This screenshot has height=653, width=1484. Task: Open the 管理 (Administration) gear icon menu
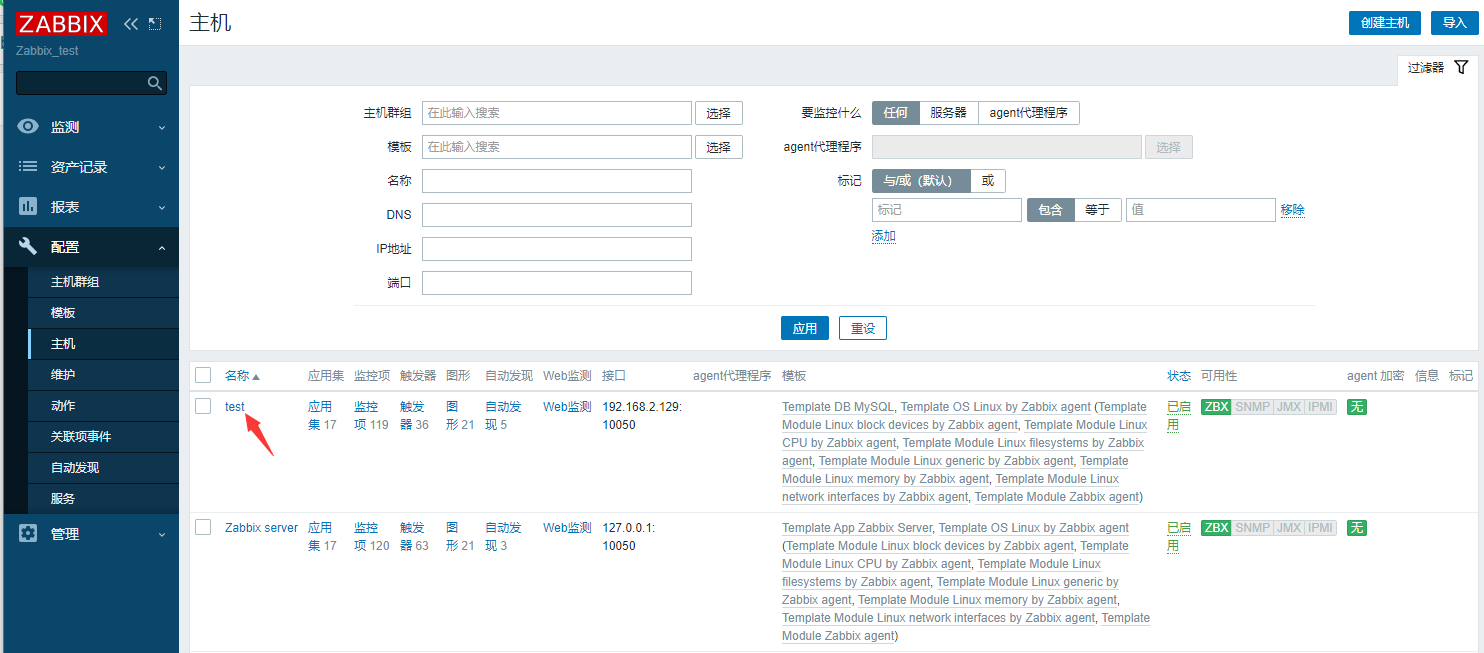click(27, 533)
